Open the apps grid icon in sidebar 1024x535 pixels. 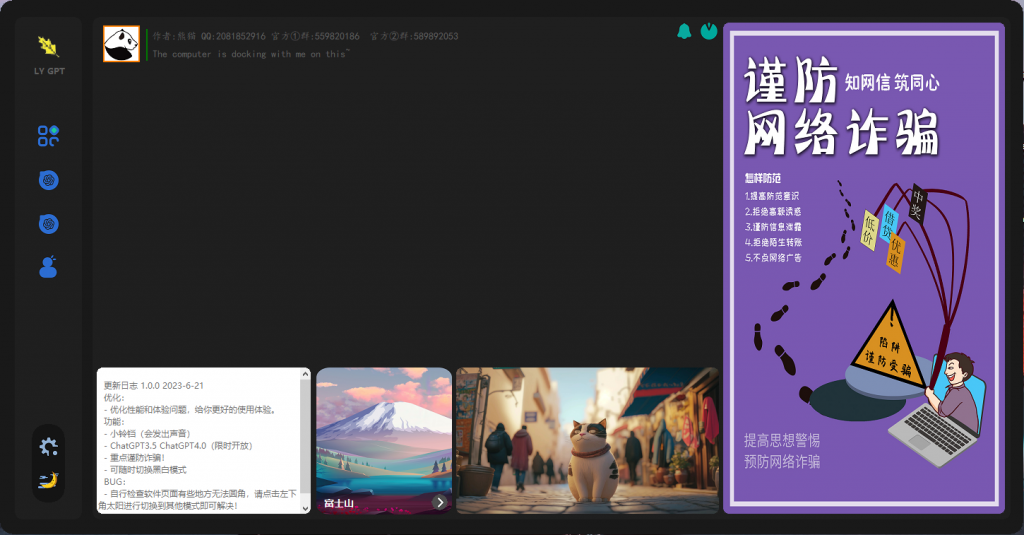click(x=48, y=136)
